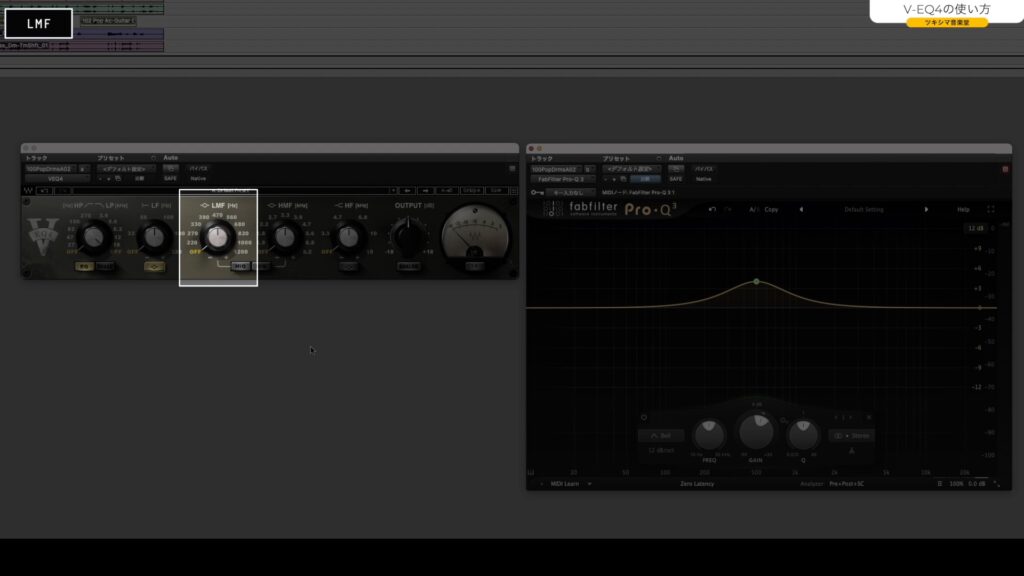Enter full screen mode in Pro-Q 3
Viewport: 1024px width, 576px height.
point(991,210)
